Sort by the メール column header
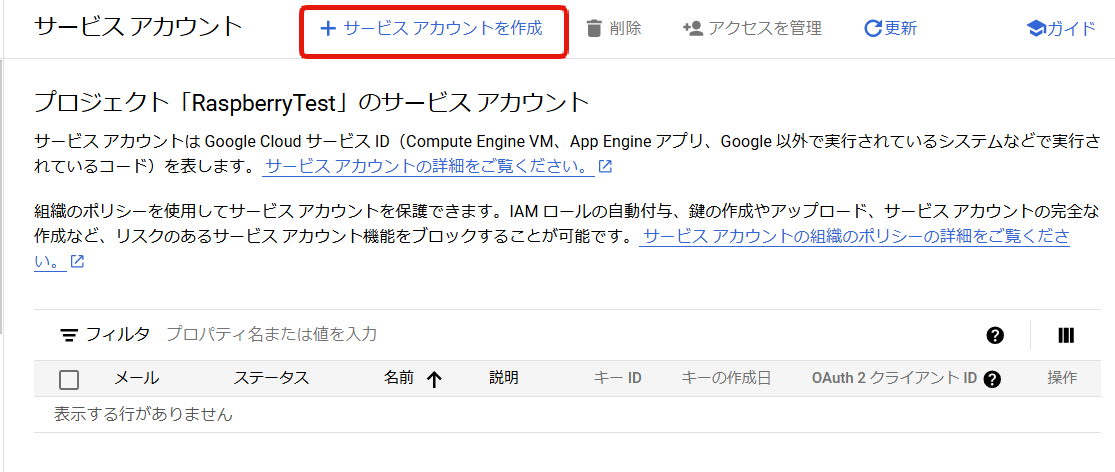The height and width of the screenshot is (472, 1115). tap(137, 378)
